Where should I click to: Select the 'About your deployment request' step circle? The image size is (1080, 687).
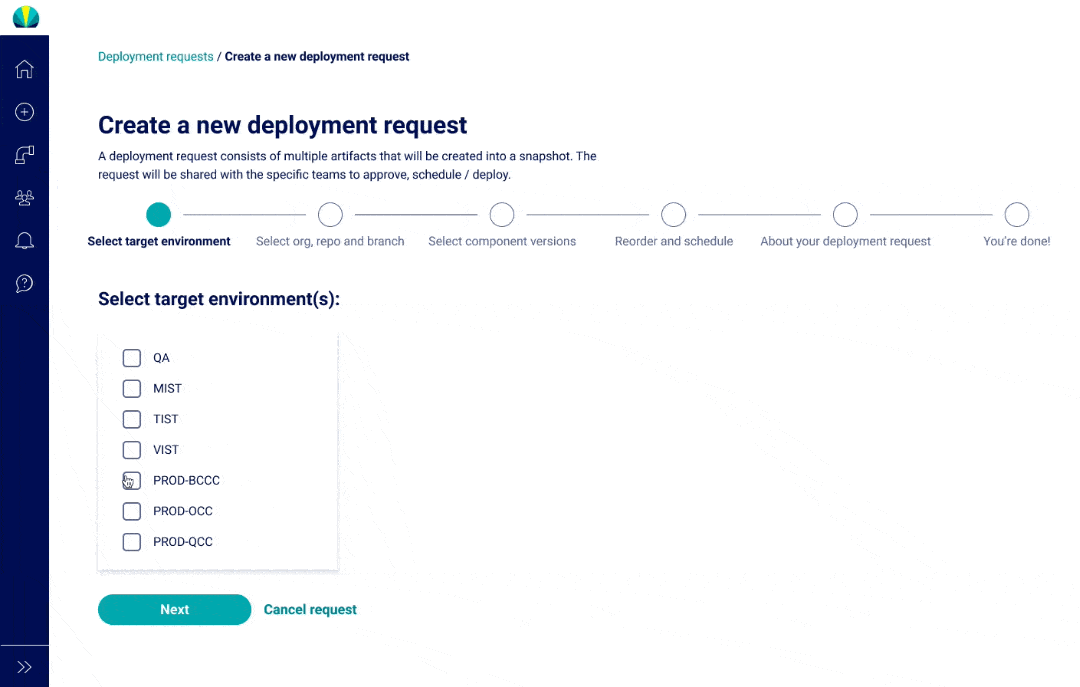[845, 214]
